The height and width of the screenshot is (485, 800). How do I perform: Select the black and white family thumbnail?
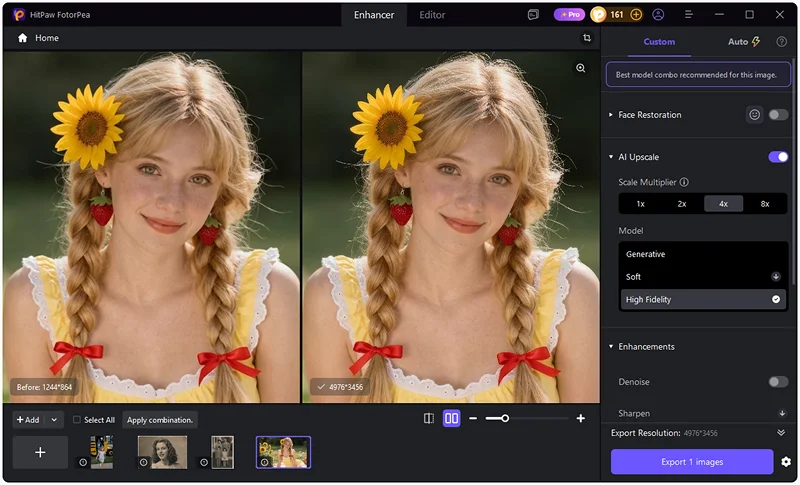click(x=222, y=452)
